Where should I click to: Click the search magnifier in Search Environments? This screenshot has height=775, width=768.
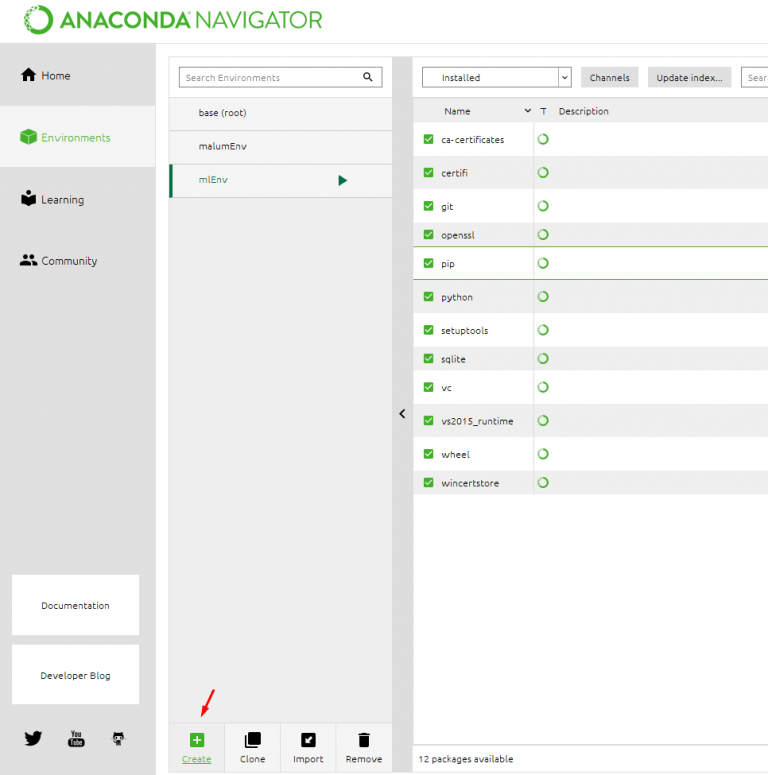pos(368,77)
